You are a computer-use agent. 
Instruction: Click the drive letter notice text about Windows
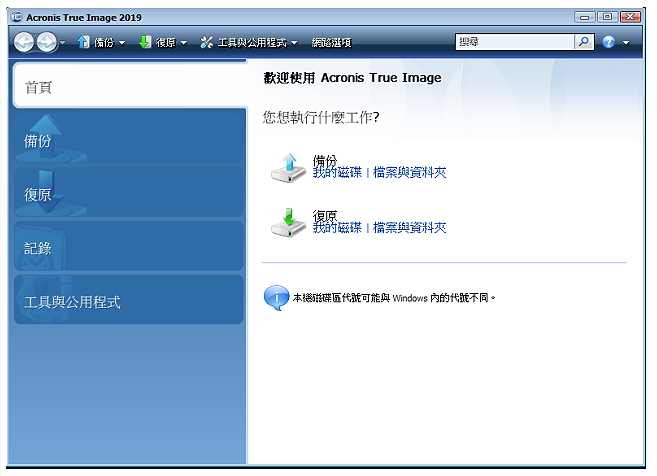[x=394, y=298]
